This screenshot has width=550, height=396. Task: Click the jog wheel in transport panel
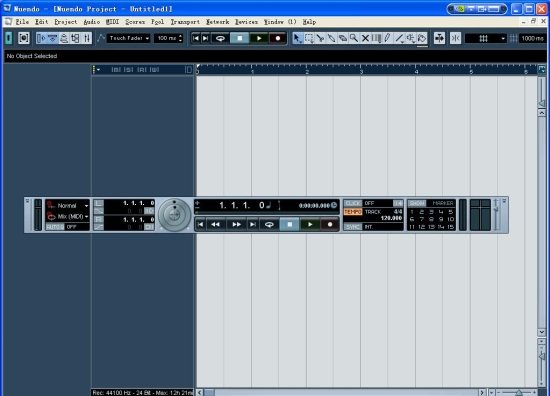coord(174,215)
